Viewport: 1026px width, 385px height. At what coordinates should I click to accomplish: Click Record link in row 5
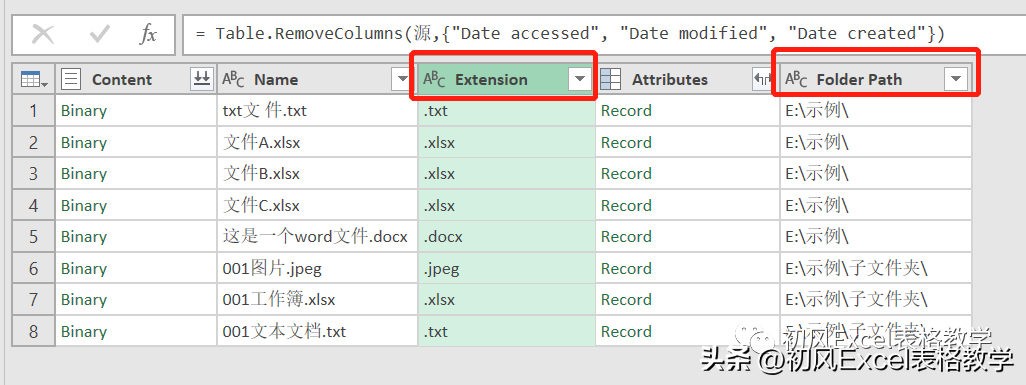[x=626, y=236]
